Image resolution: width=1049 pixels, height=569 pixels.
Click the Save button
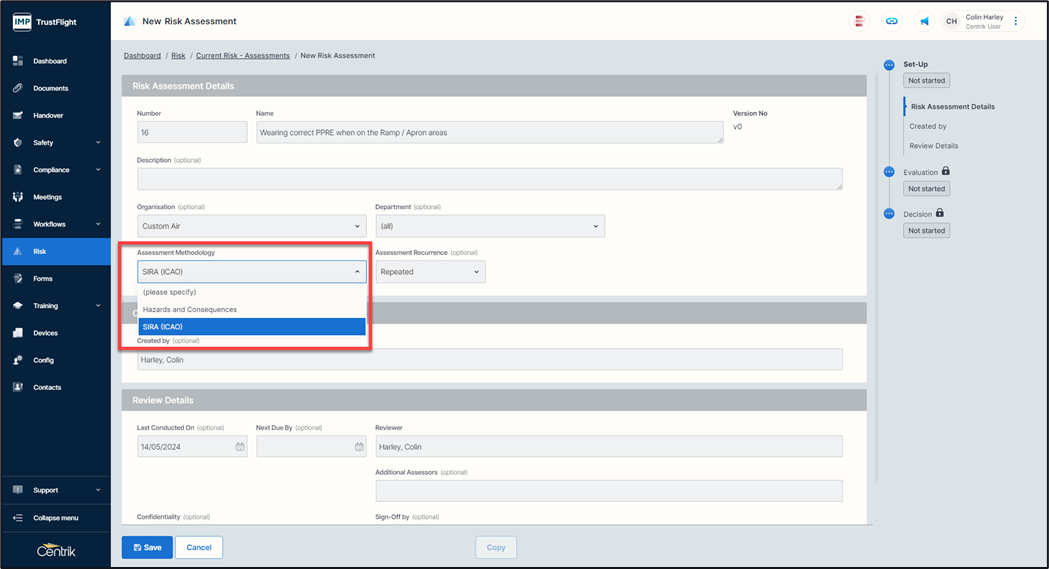click(147, 547)
